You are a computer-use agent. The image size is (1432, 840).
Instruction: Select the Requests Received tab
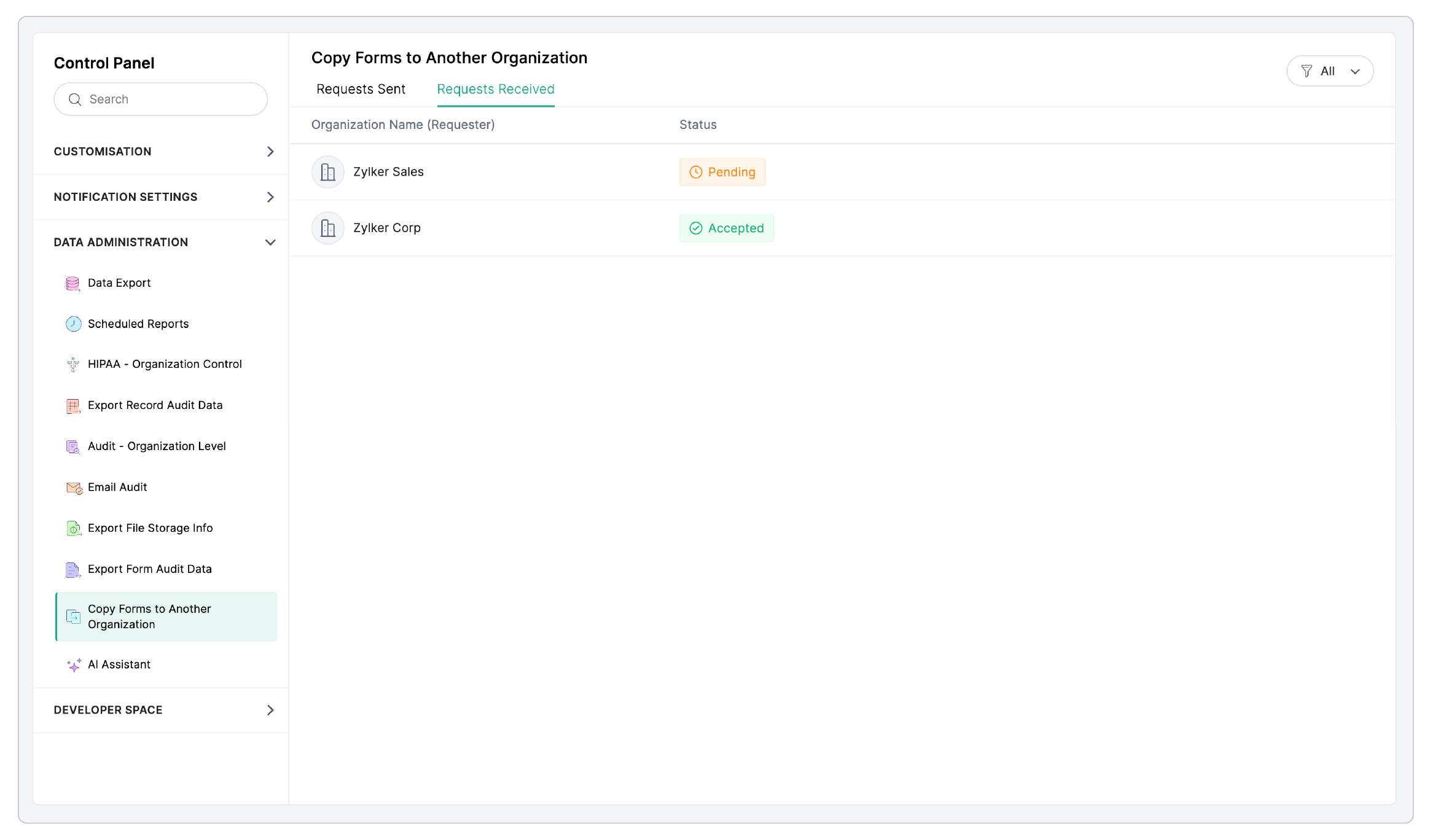coord(495,89)
